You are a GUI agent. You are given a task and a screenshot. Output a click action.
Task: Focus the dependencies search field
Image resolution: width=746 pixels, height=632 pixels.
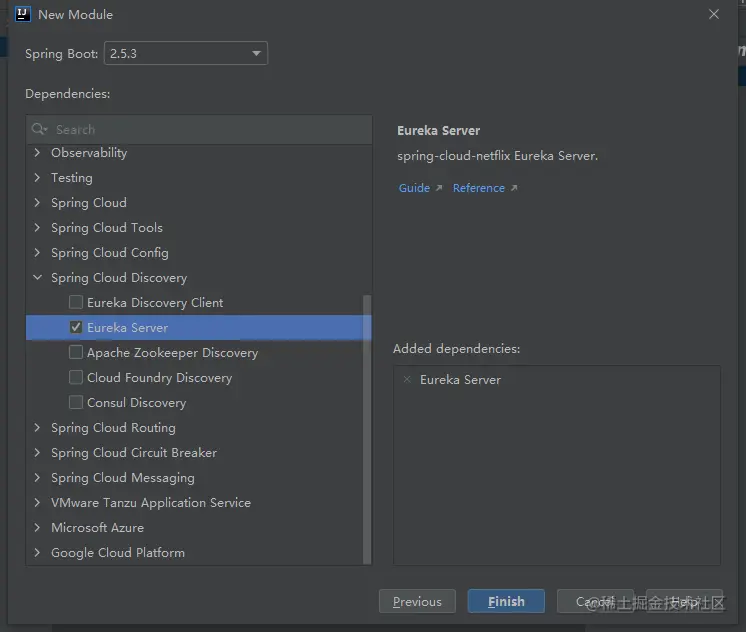(200, 129)
